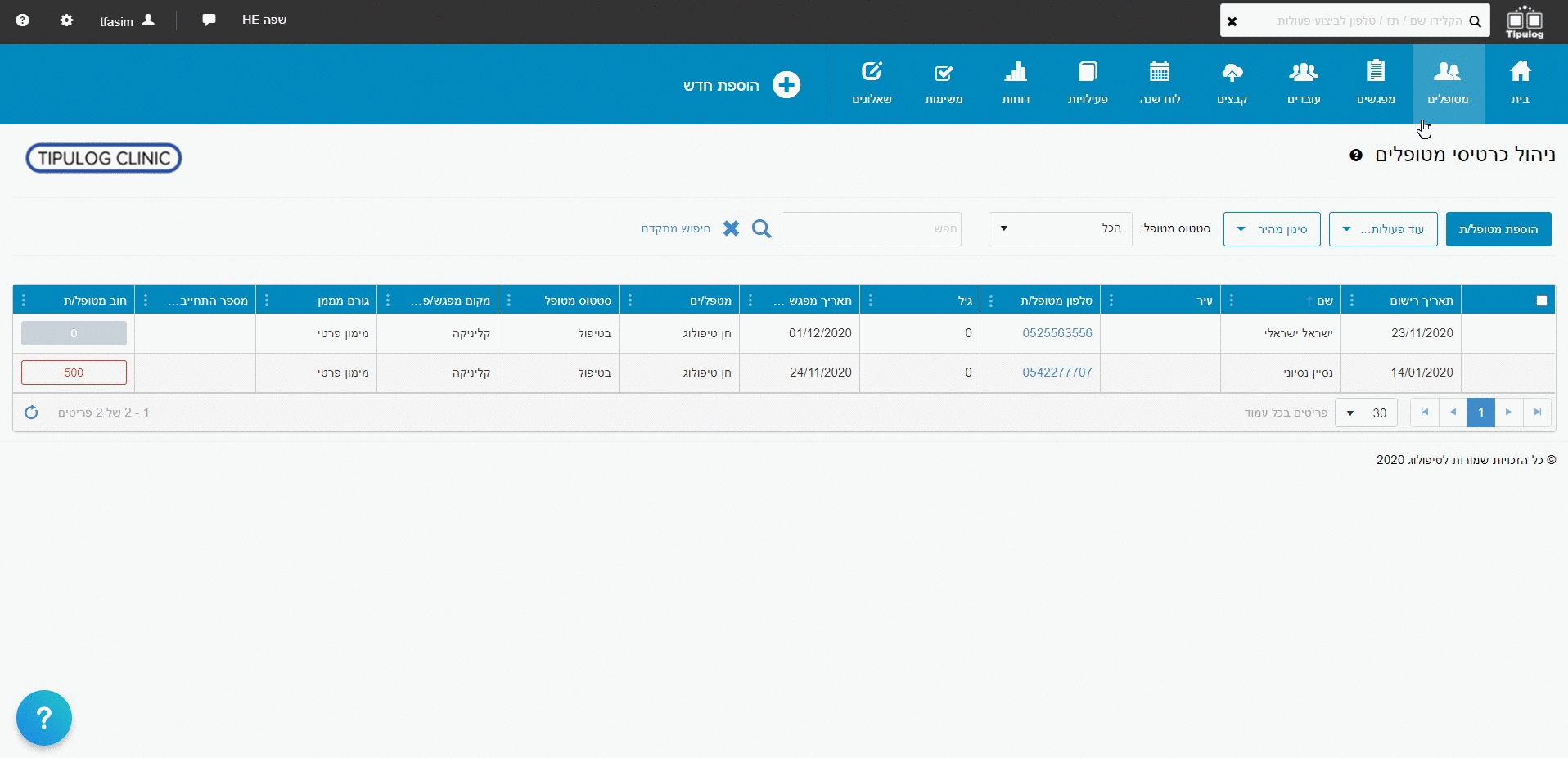
Task: Toggle the select-all checkbox in table header
Action: [1542, 300]
